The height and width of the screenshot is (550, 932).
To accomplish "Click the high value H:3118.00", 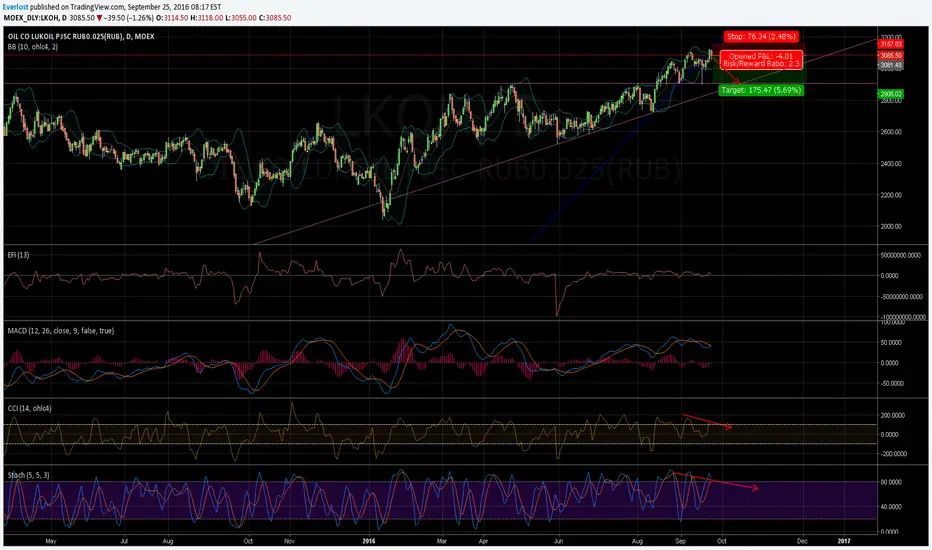I will click(x=207, y=18).
